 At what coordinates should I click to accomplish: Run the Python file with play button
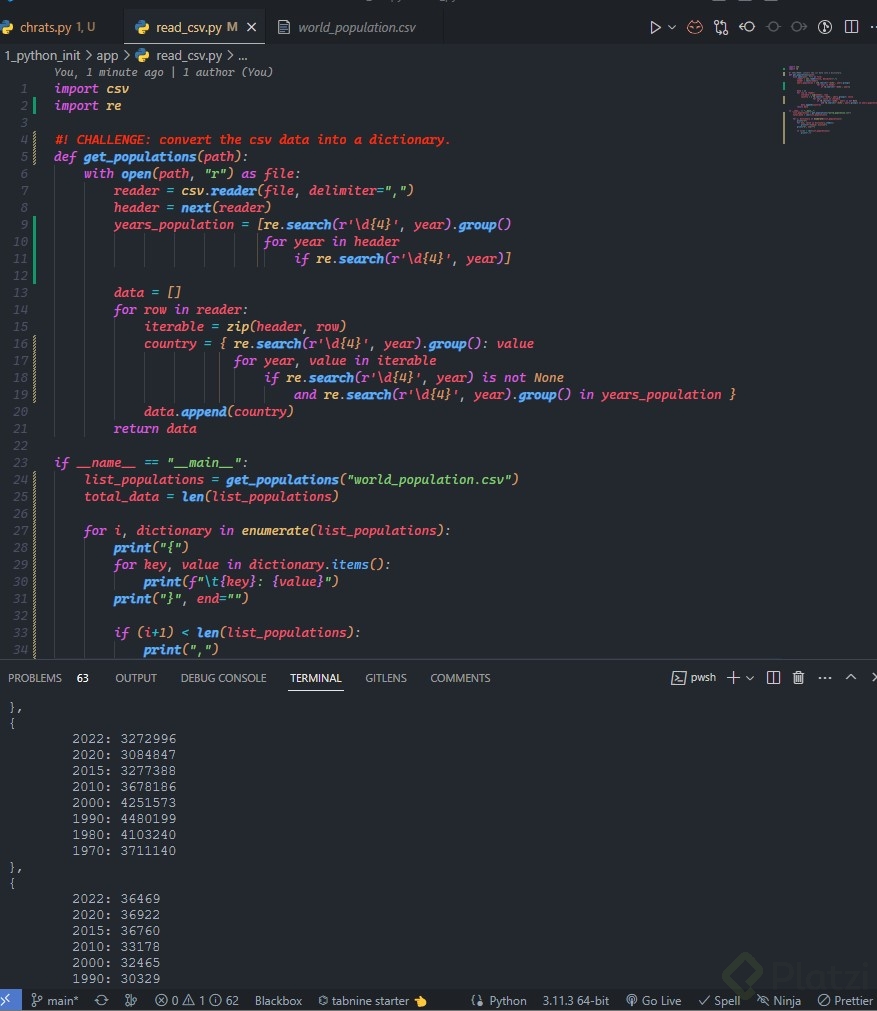click(655, 27)
